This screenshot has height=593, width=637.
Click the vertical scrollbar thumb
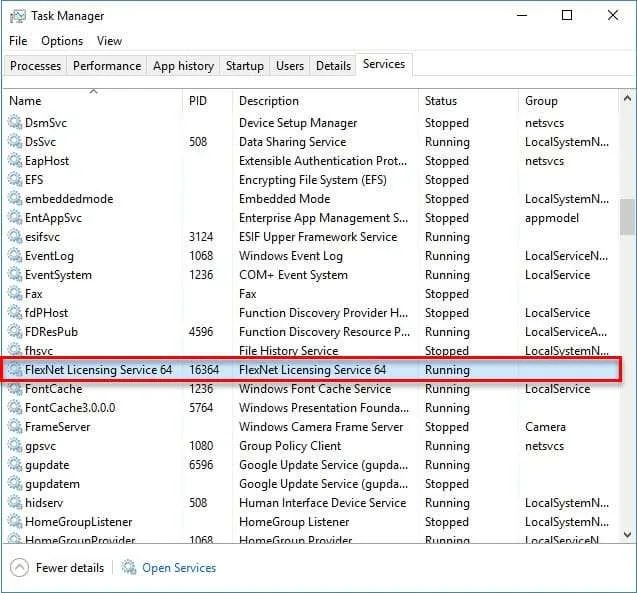[627, 216]
